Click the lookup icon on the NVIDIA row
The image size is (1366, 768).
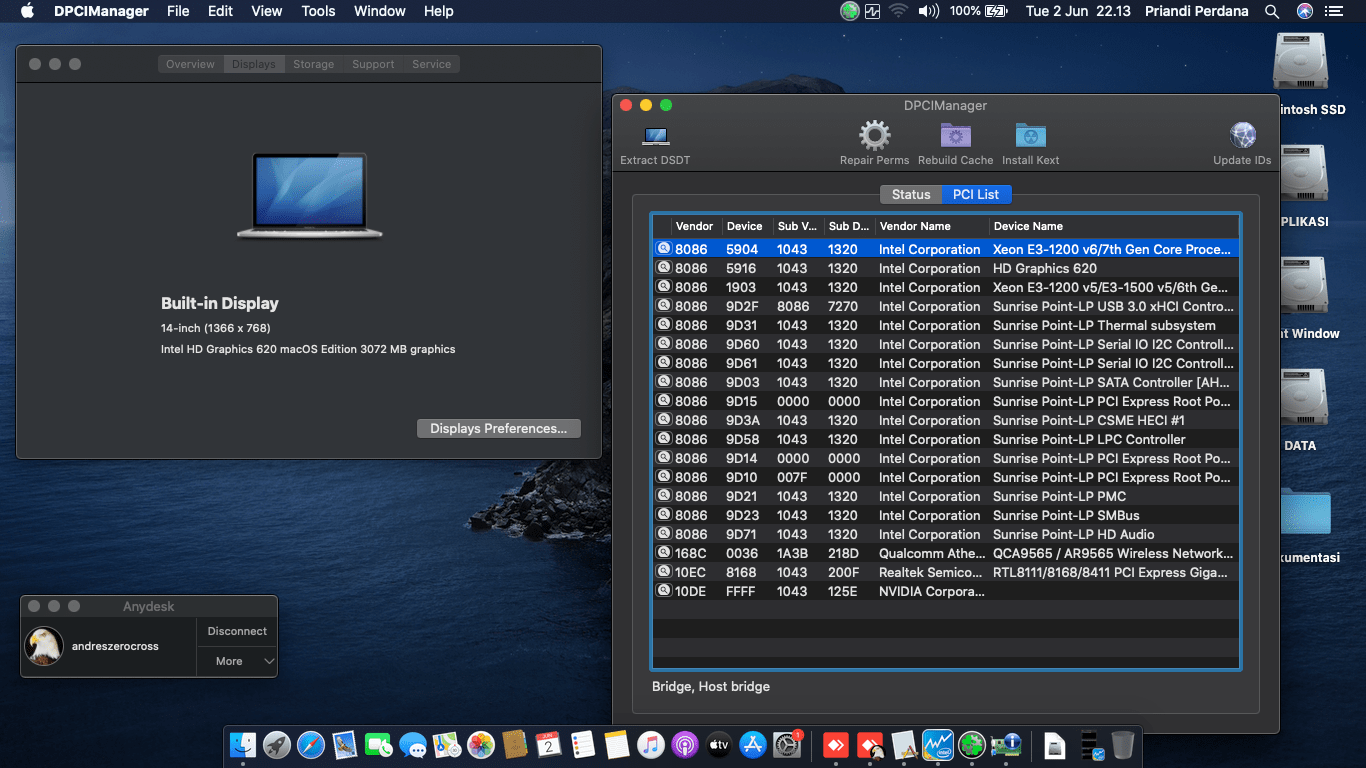(663, 591)
